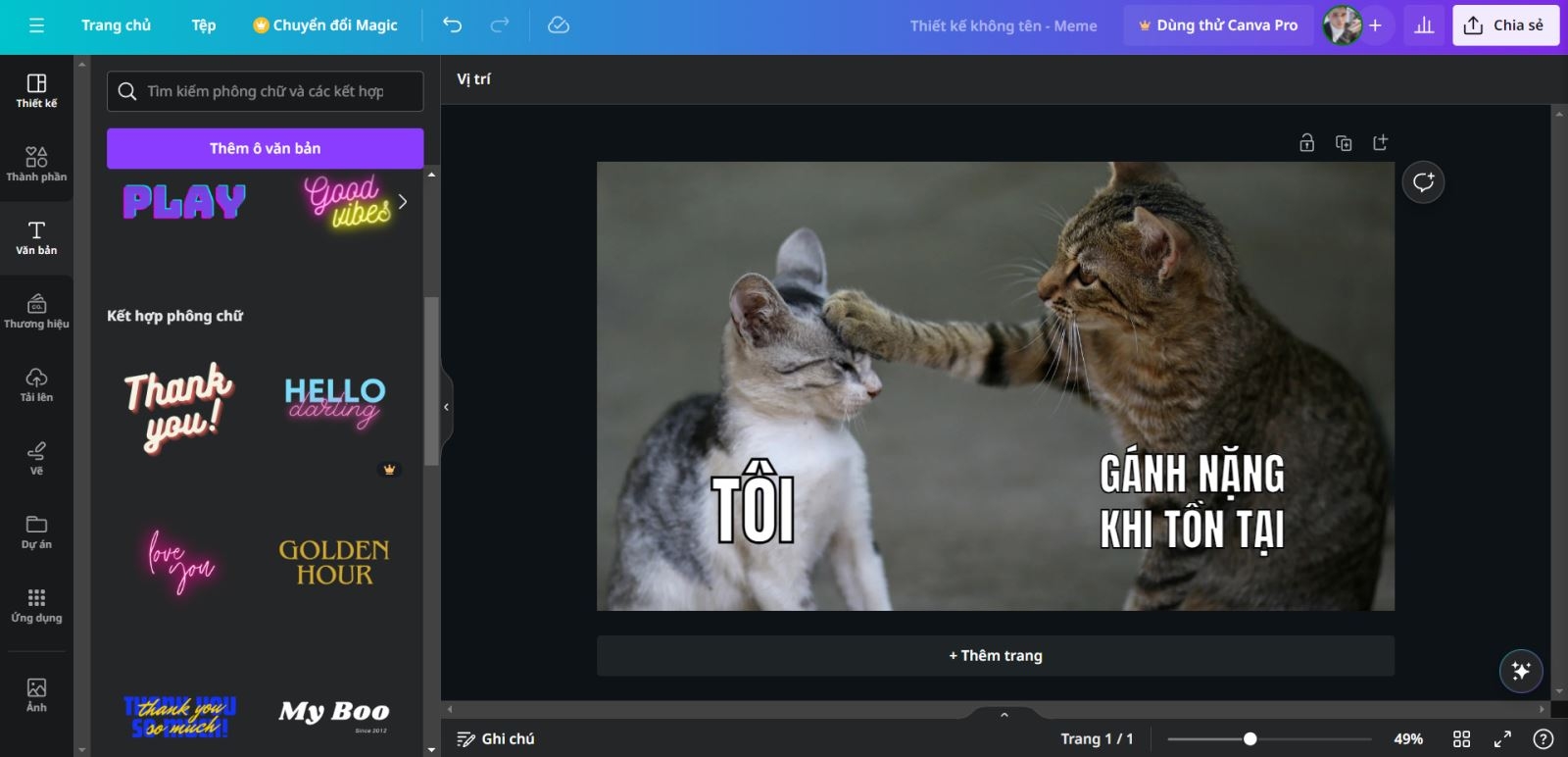The image size is (1568, 757).
Task: Select PLAY text style thumbnail
Action: (x=185, y=201)
